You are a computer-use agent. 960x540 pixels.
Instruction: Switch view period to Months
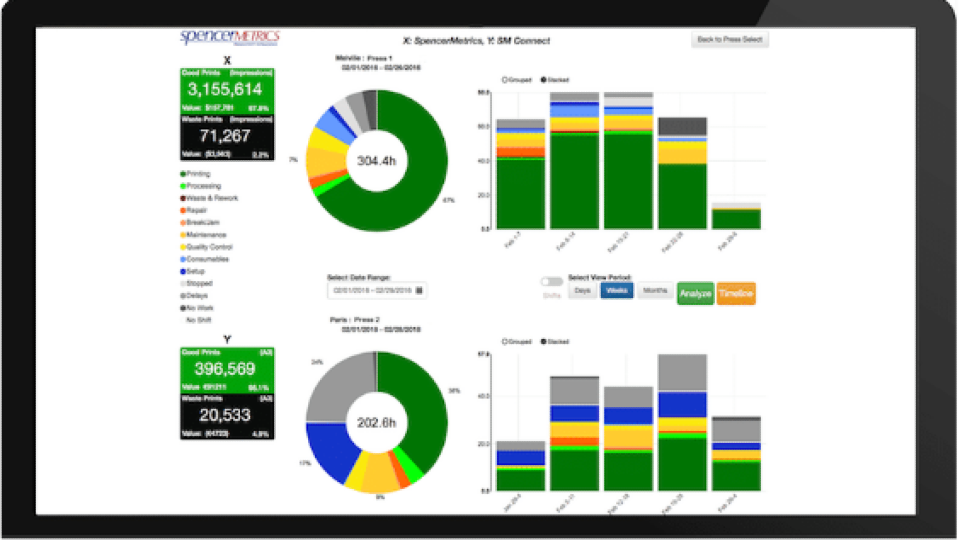654,290
